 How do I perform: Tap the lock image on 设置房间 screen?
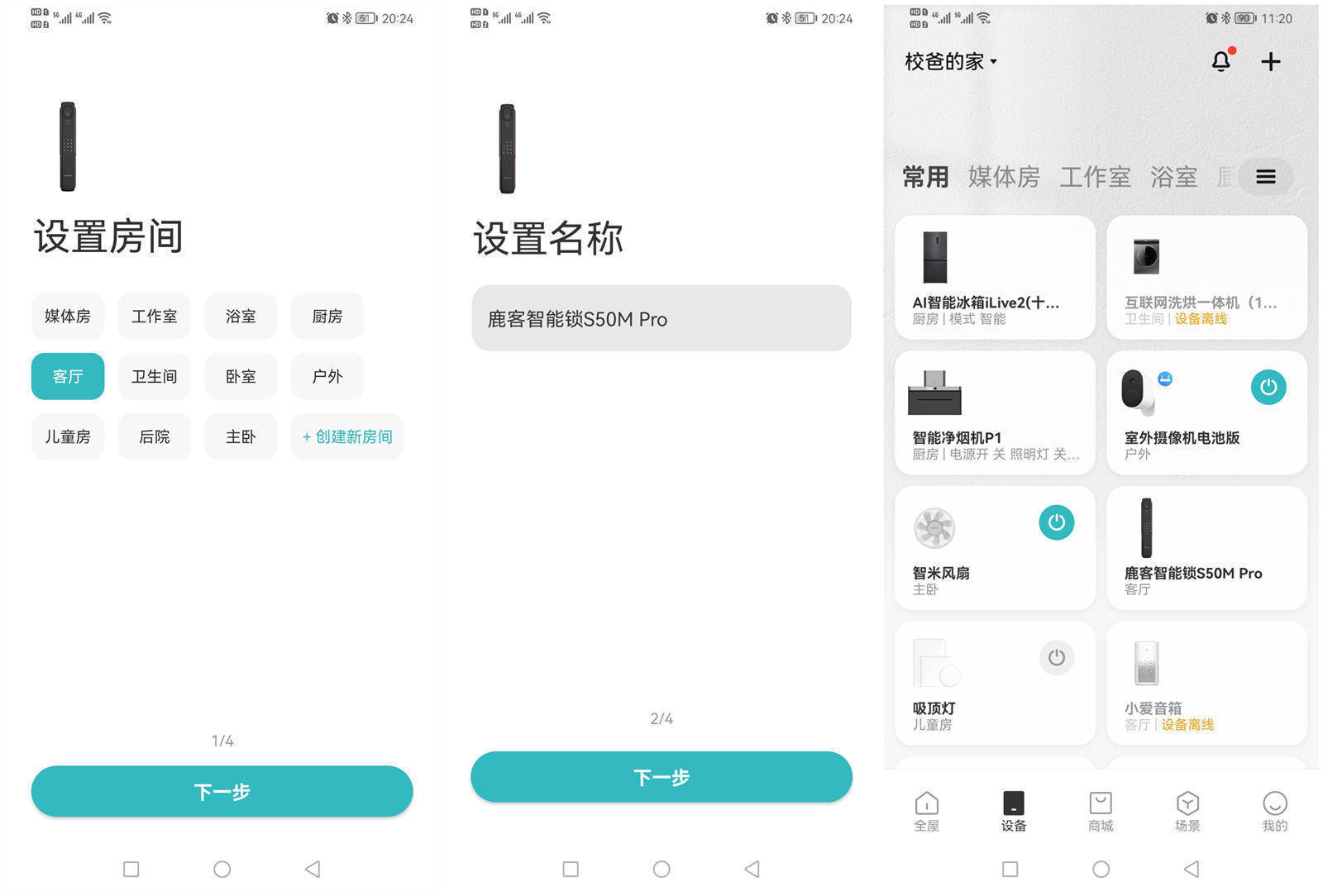68,146
